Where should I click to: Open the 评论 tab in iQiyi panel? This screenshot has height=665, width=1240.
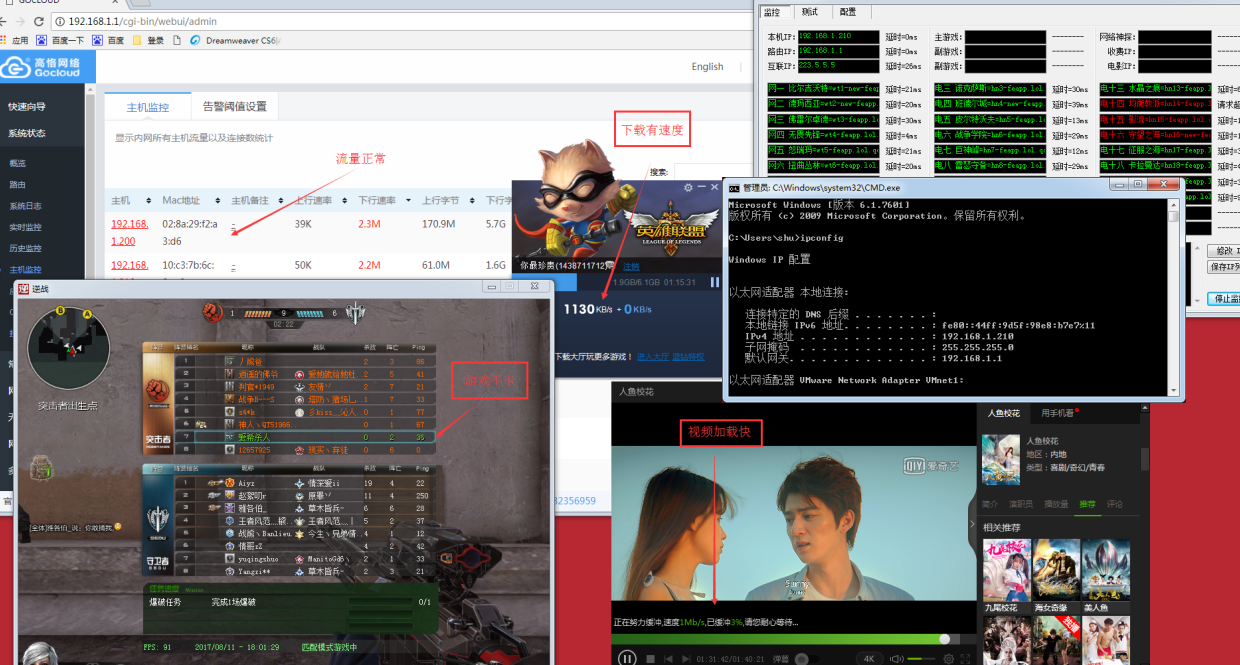1116,503
